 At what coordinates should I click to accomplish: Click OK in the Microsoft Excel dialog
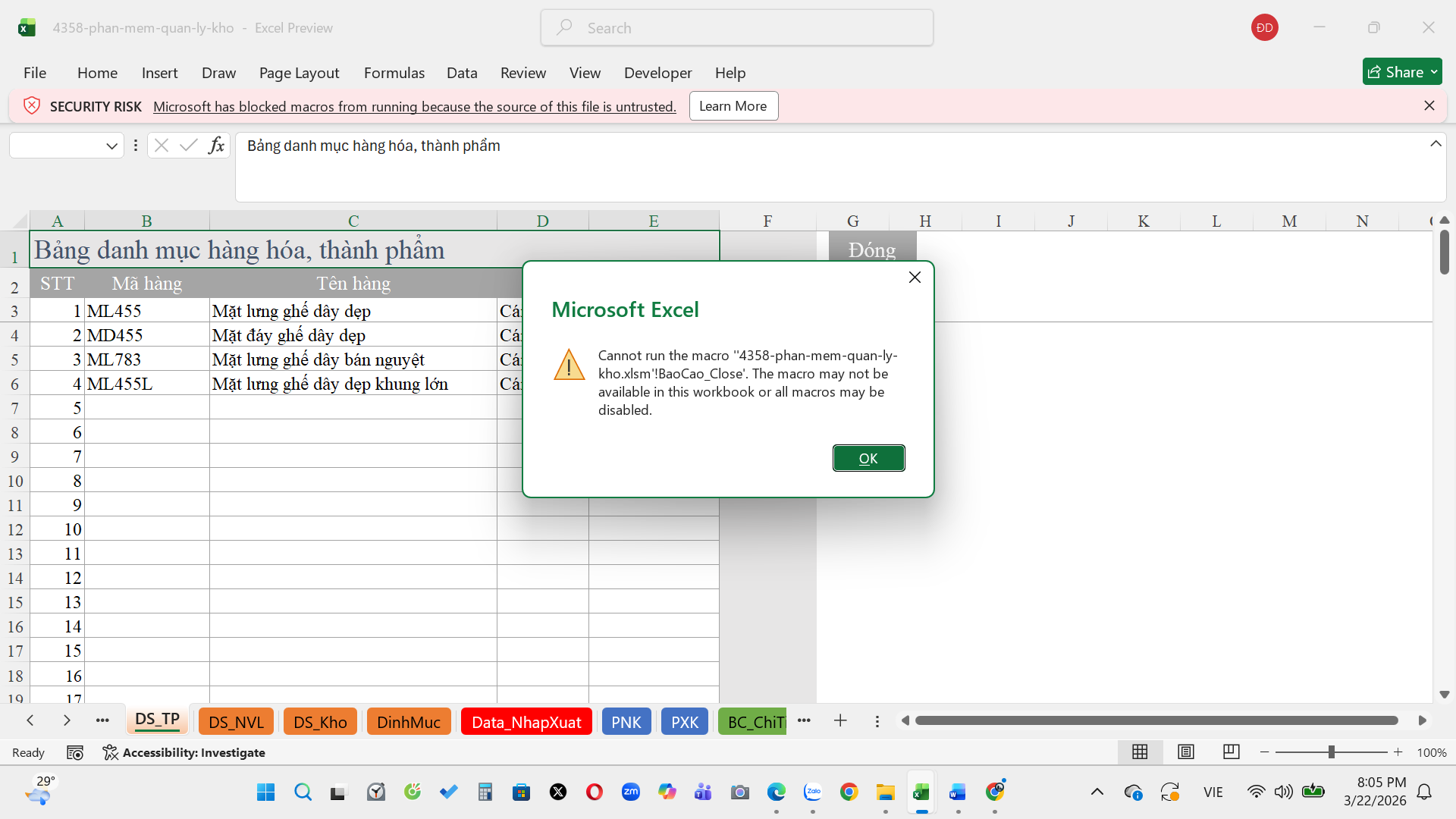click(x=868, y=458)
